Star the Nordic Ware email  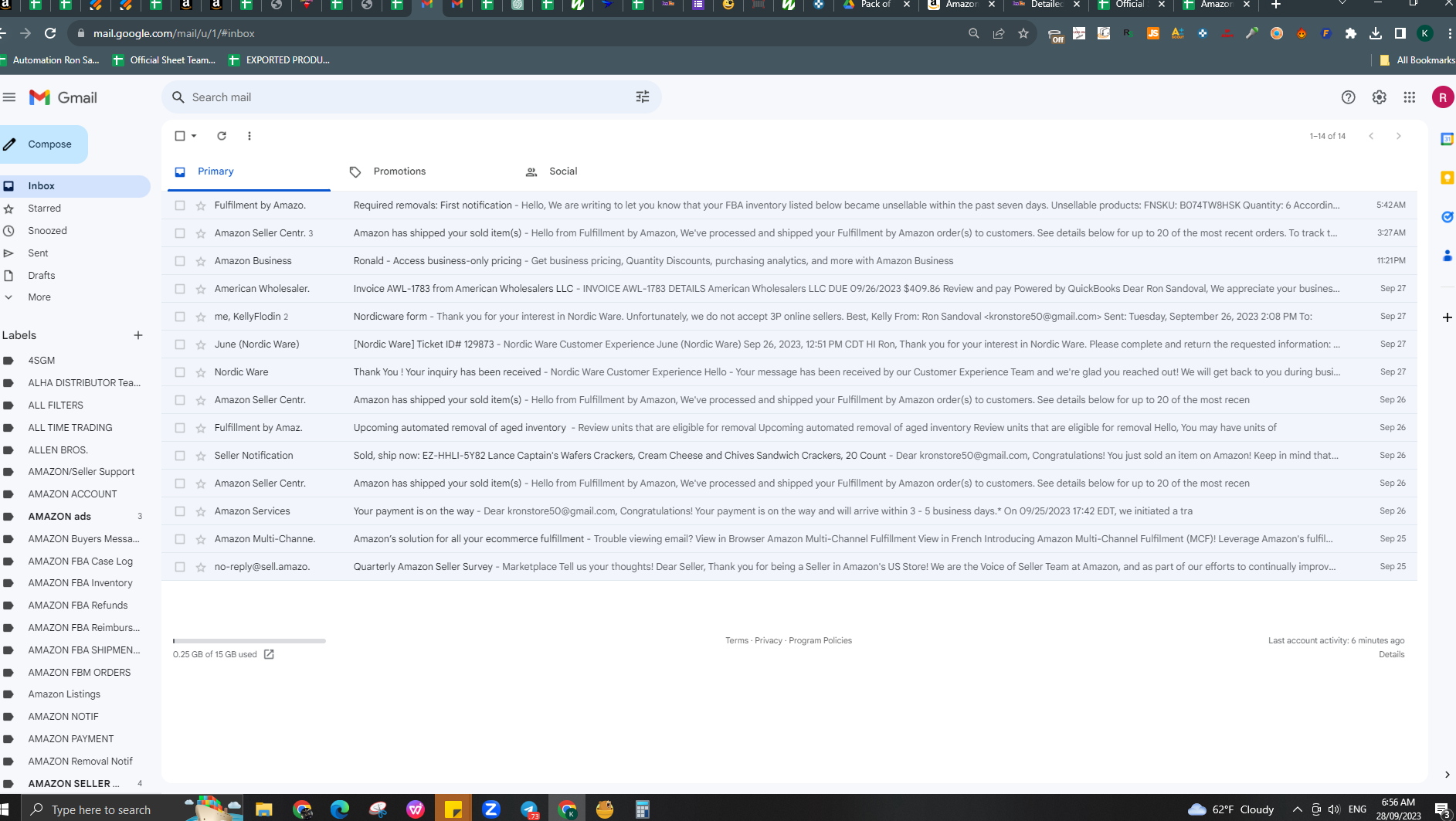[201, 372]
